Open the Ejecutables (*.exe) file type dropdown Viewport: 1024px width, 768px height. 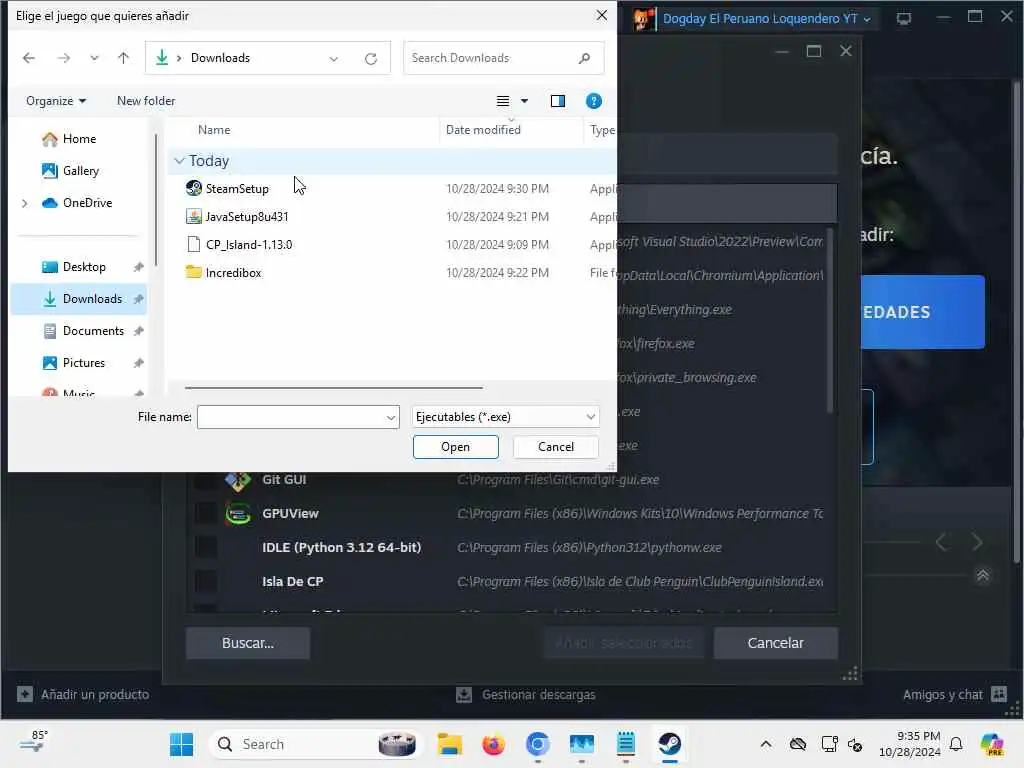(505, 417)
